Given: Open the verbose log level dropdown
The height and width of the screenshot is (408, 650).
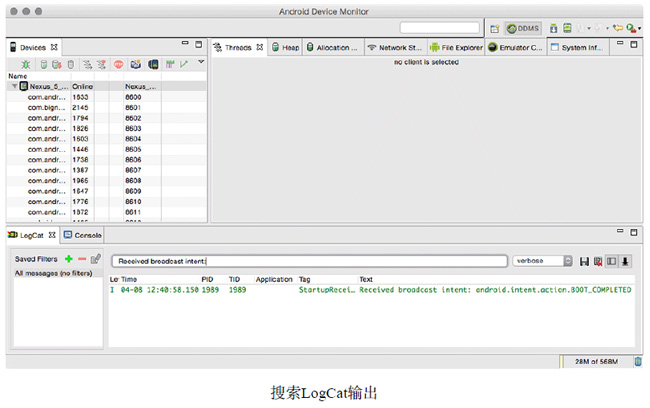Looking at the screenshot, I should pos(542,261).
